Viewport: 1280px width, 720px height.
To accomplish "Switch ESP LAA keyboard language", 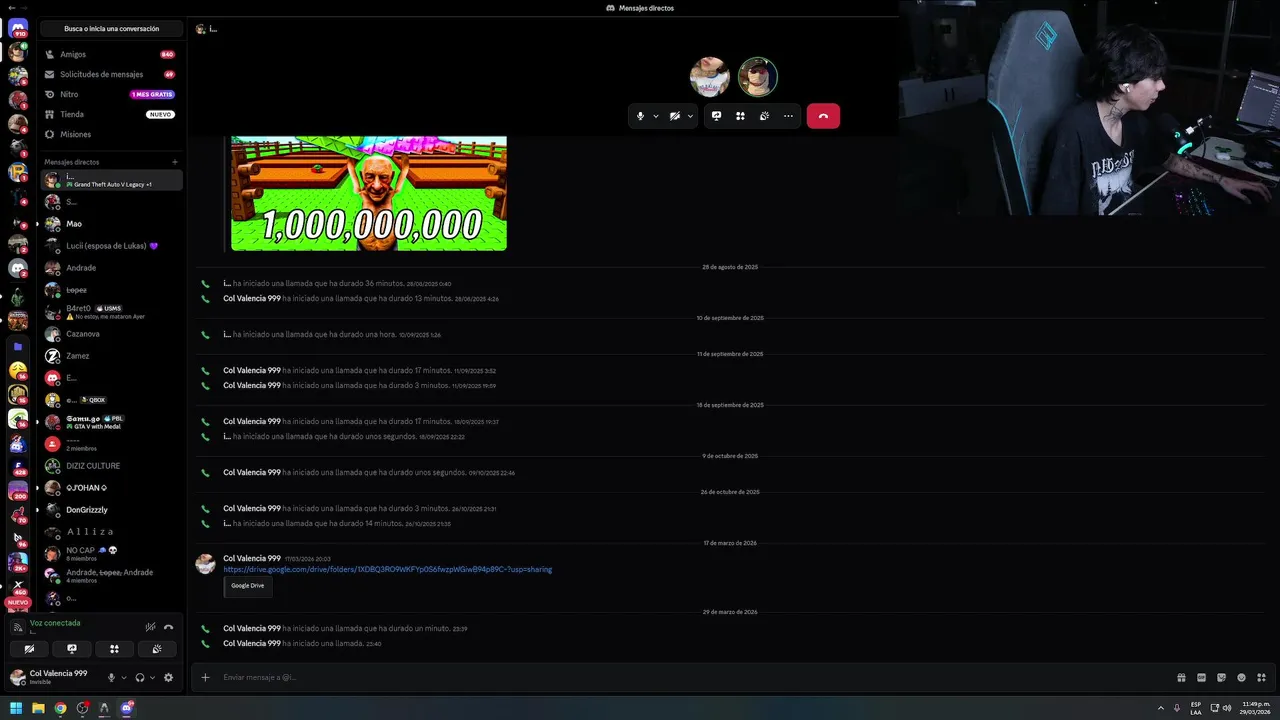I will (1196, 708).
